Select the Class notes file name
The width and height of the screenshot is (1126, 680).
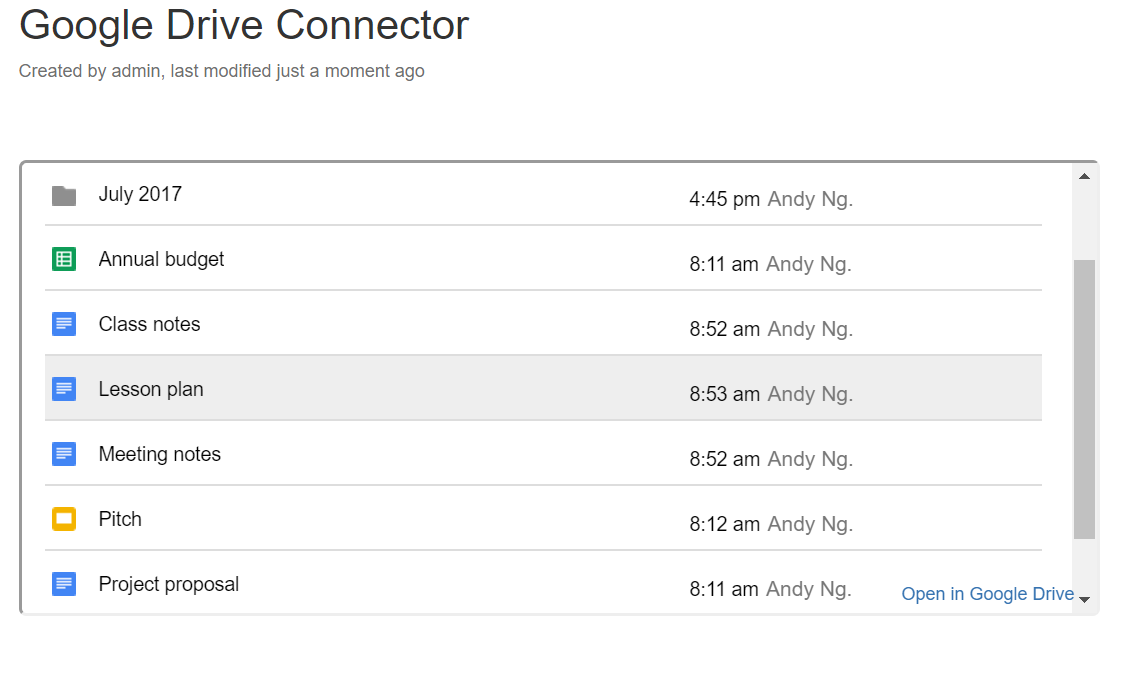[149, 324]
